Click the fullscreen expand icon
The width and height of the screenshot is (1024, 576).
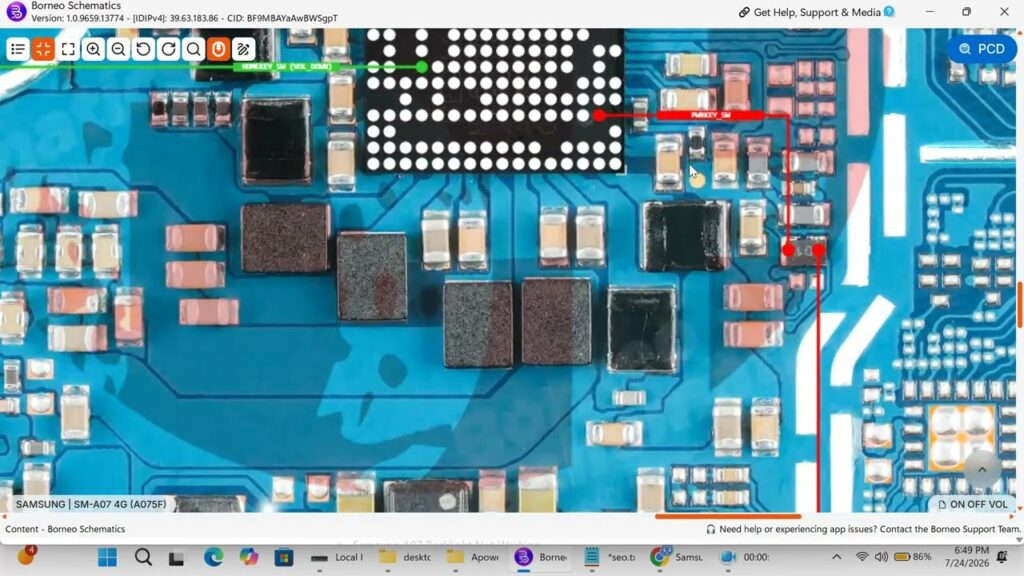(x=68, y=49)
